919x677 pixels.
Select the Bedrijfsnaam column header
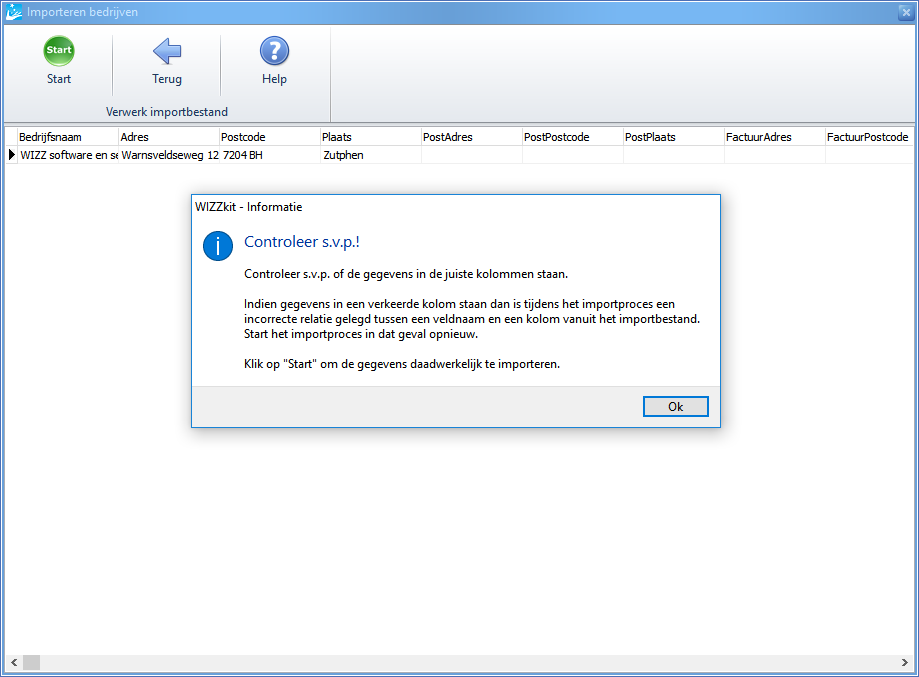(67, 137)
